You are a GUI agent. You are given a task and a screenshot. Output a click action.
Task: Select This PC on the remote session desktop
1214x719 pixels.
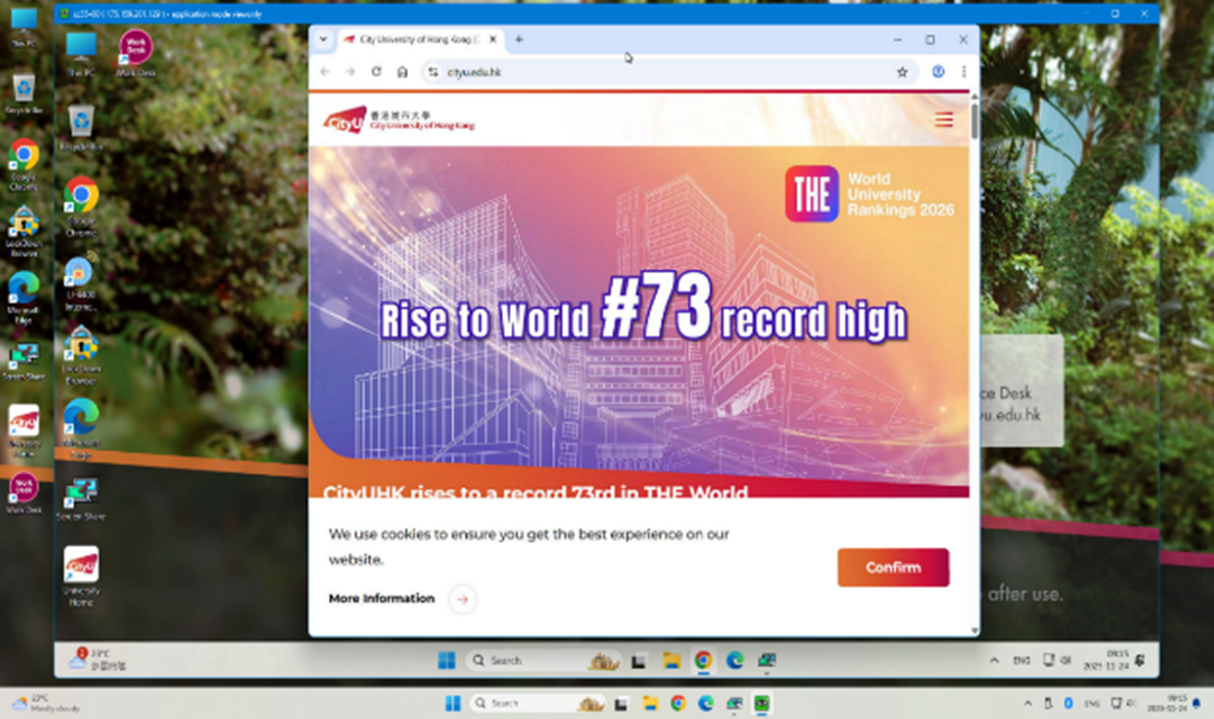(x=81, y=53)
